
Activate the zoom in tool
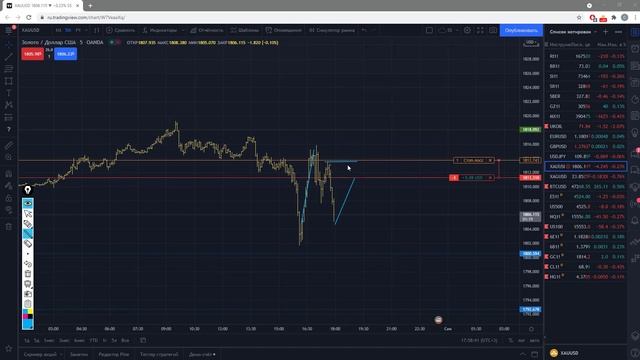pyautogui.click(x=9, y=157)
